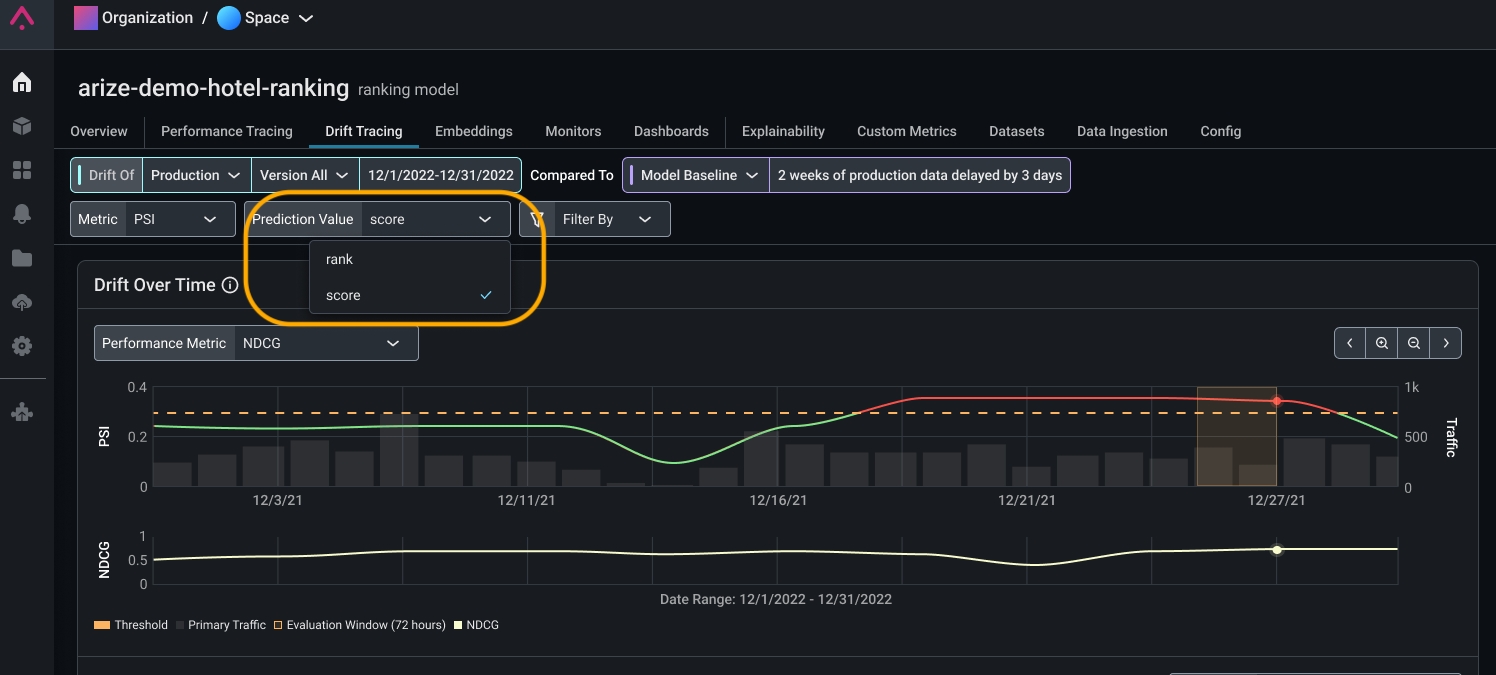
Task: Click the filter funnel icon
Action: [537, 219]
